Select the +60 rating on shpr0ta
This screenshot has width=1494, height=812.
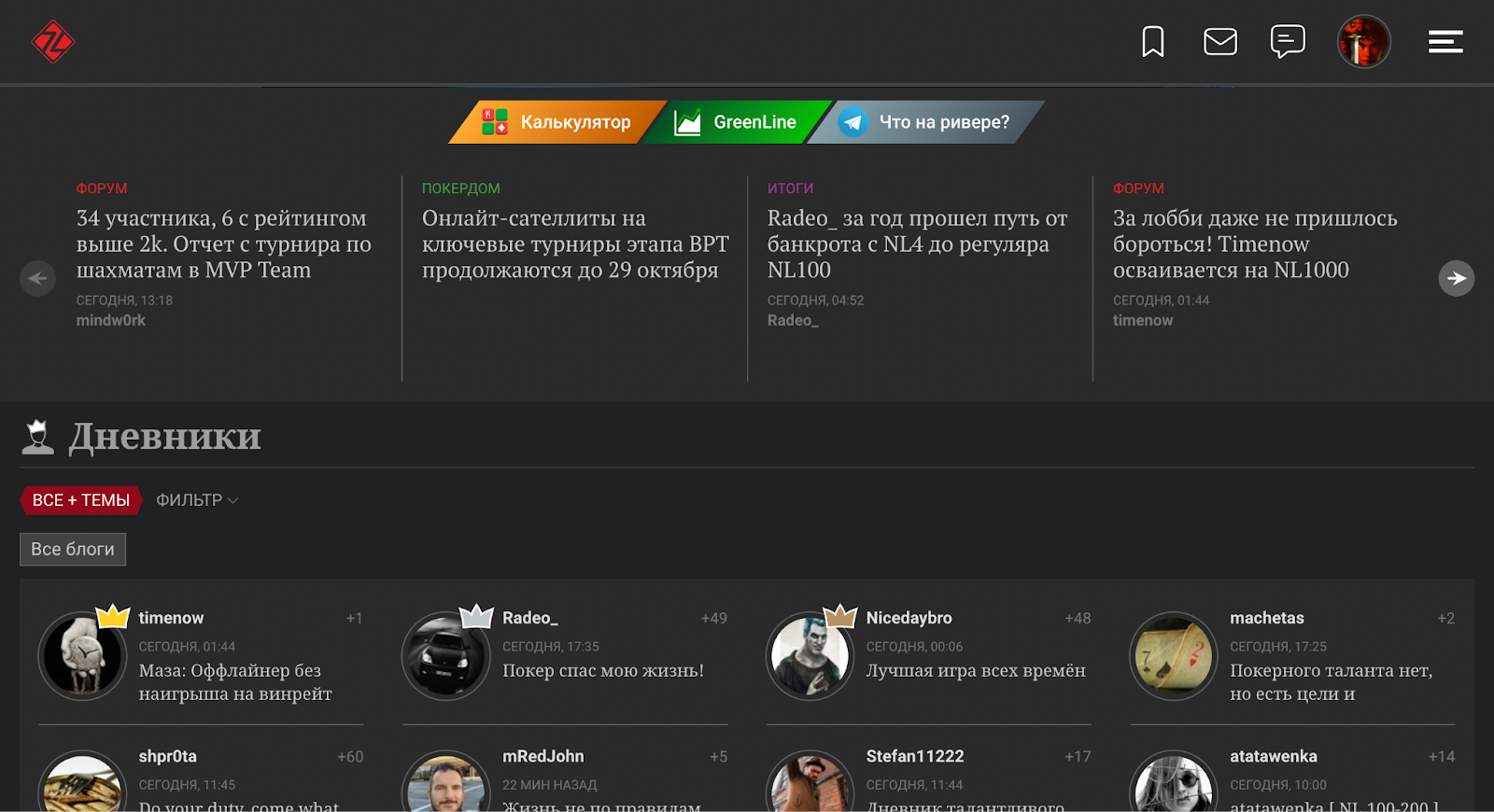pos(350,756)
